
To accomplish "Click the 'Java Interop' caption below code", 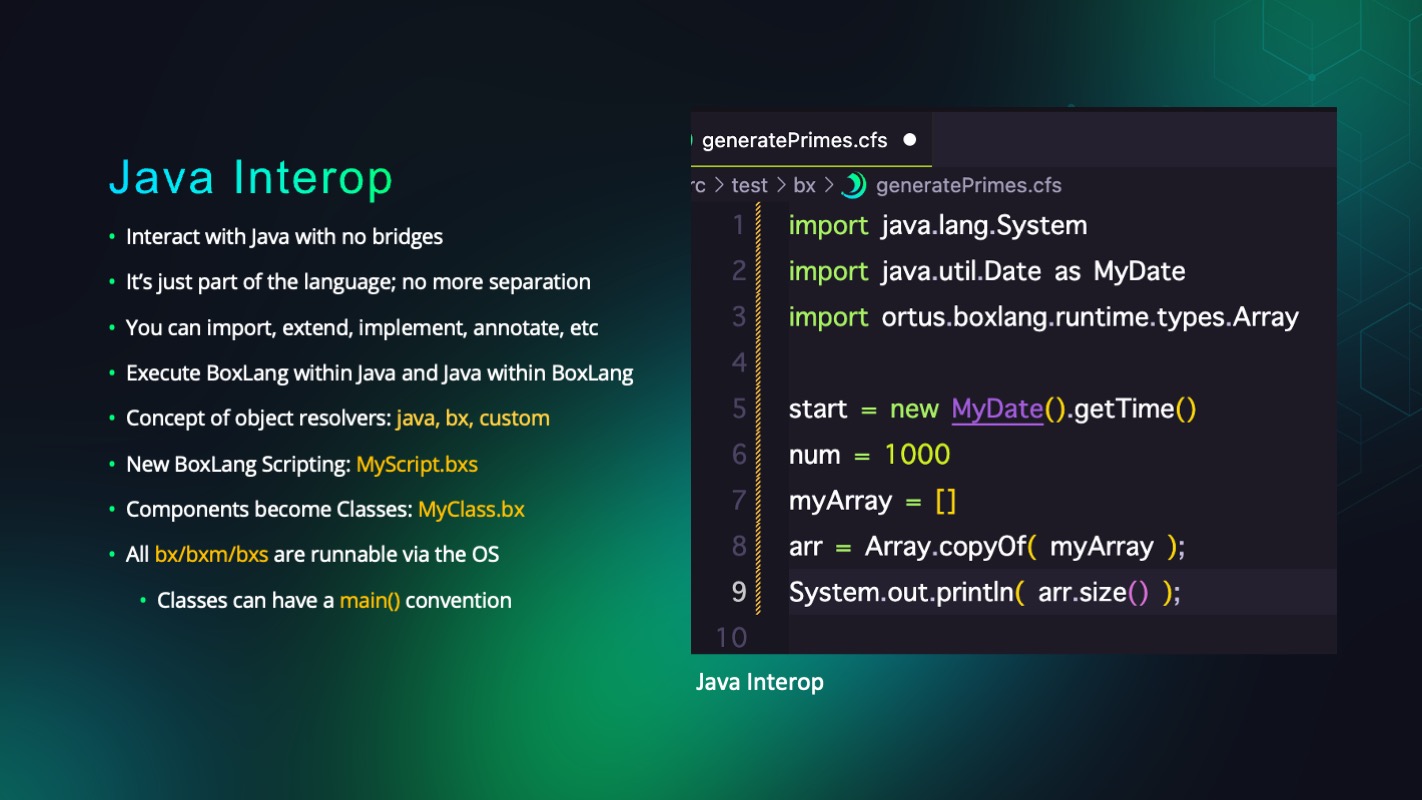I will point(760,682).
